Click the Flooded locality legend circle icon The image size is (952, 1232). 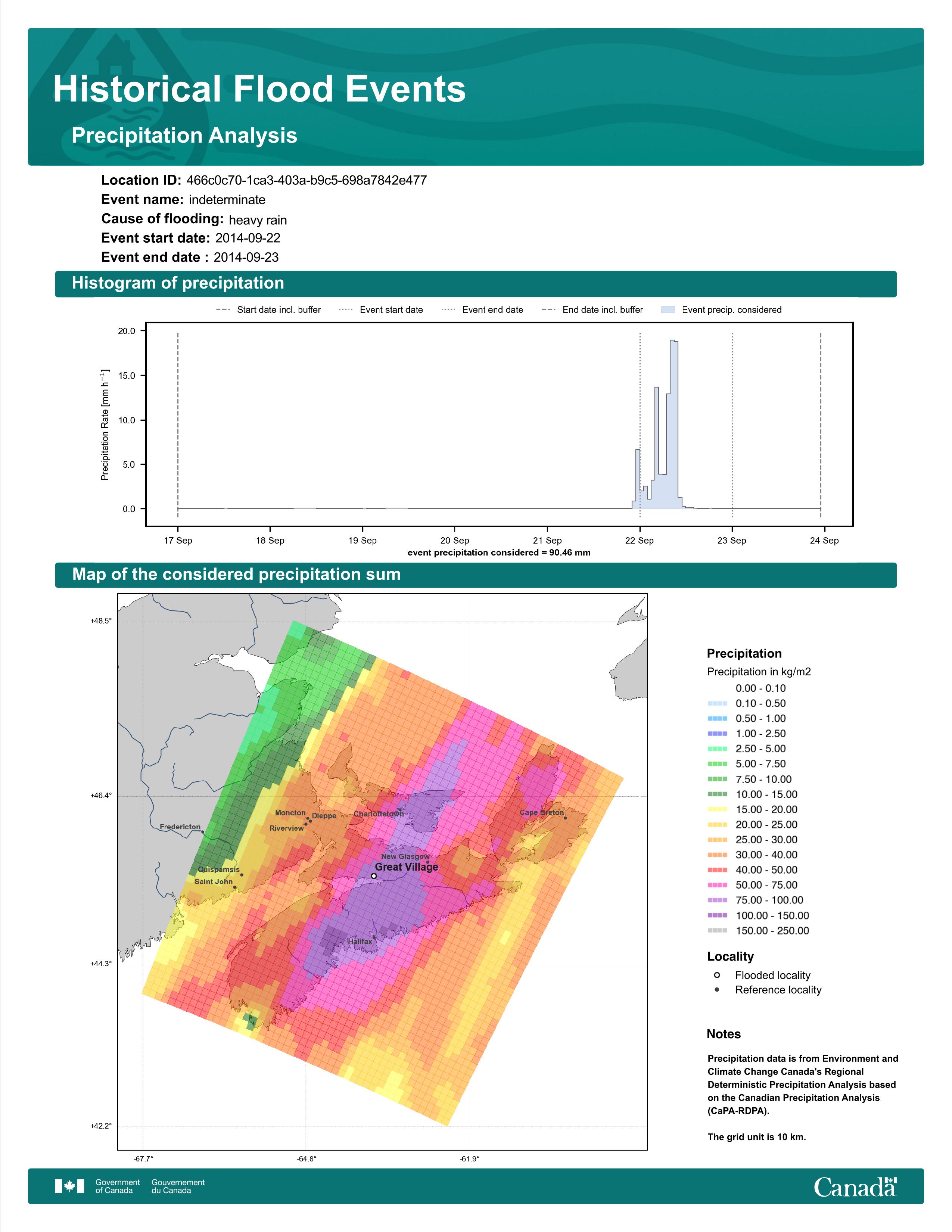(717, 975)
